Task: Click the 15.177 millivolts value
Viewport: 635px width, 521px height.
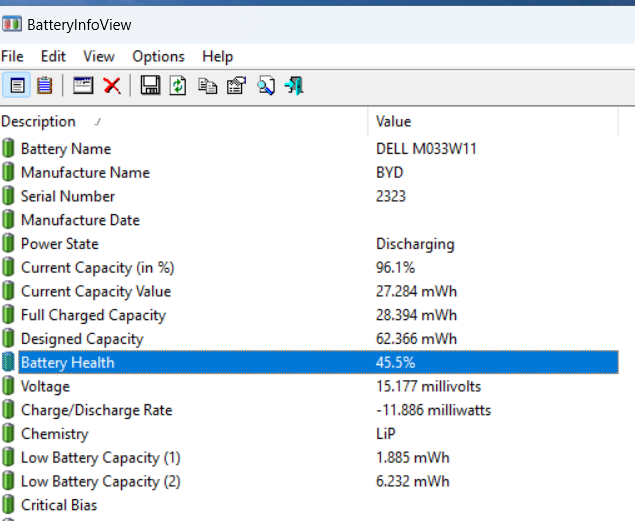Action: (x=428, y=386)
